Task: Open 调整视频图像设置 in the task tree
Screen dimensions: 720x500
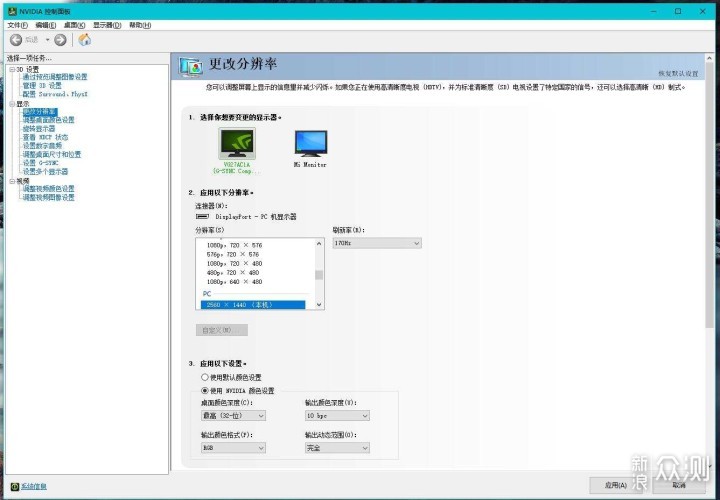Action: pyautogui.click(x=49, y=197)
